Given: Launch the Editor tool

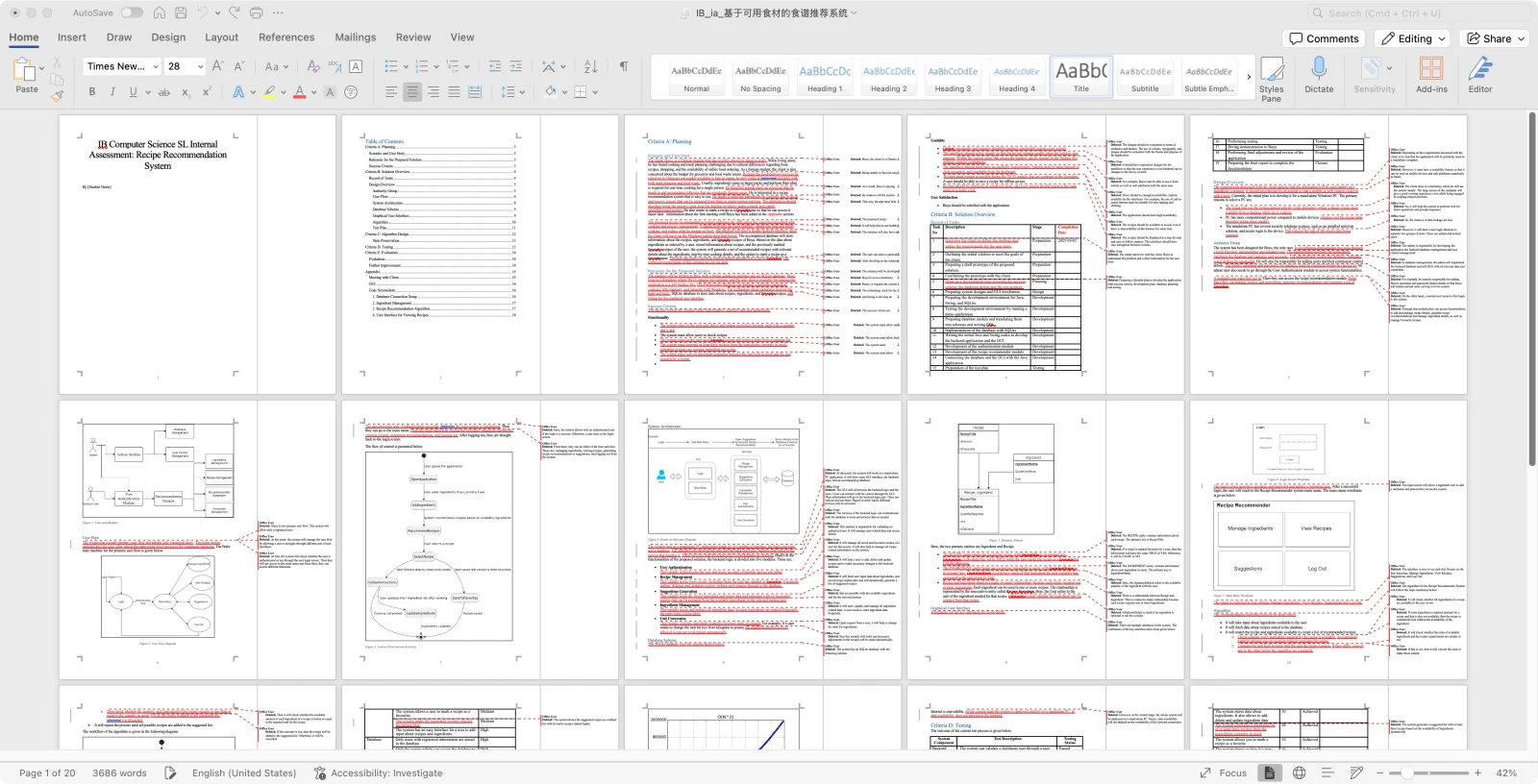Looking at the screenshot, I should click(x=1480, y=75).
